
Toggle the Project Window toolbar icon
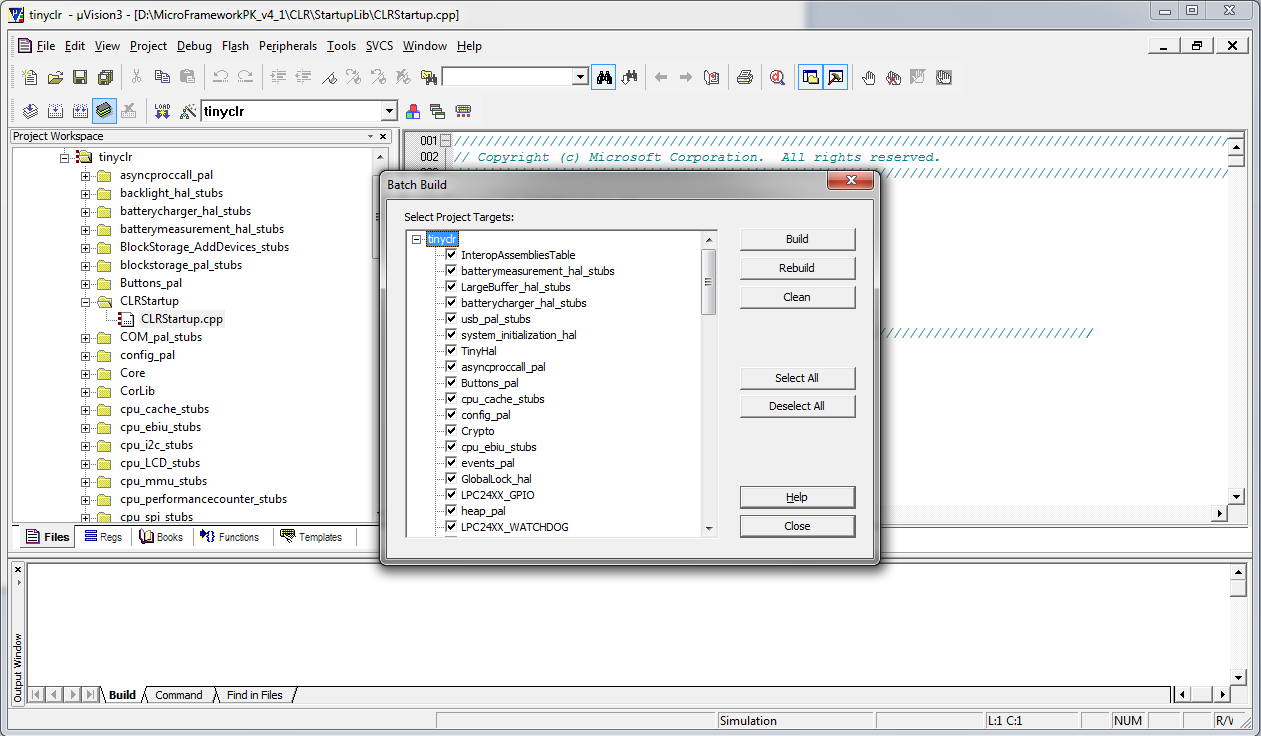[x=810, y=77]
